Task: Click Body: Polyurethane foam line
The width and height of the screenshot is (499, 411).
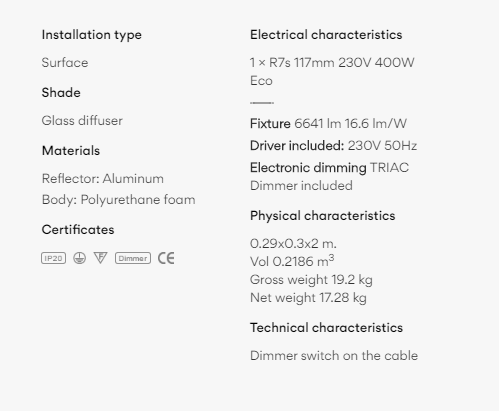Action: 118,200
